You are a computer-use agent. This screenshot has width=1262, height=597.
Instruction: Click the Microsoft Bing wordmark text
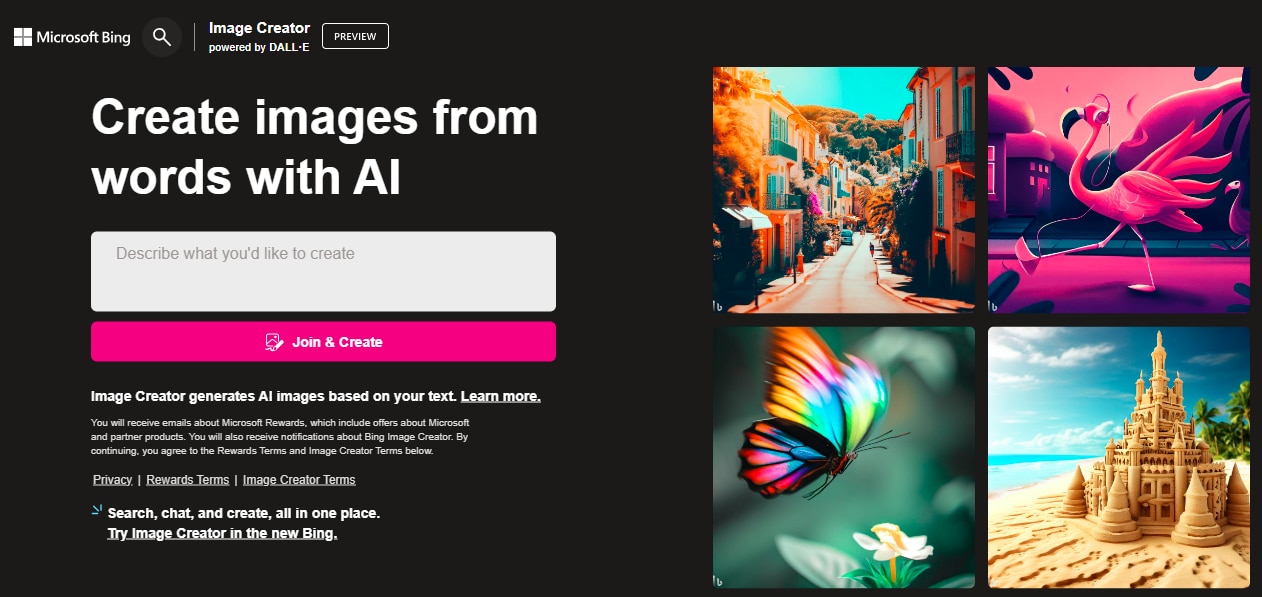pos(84,38)
